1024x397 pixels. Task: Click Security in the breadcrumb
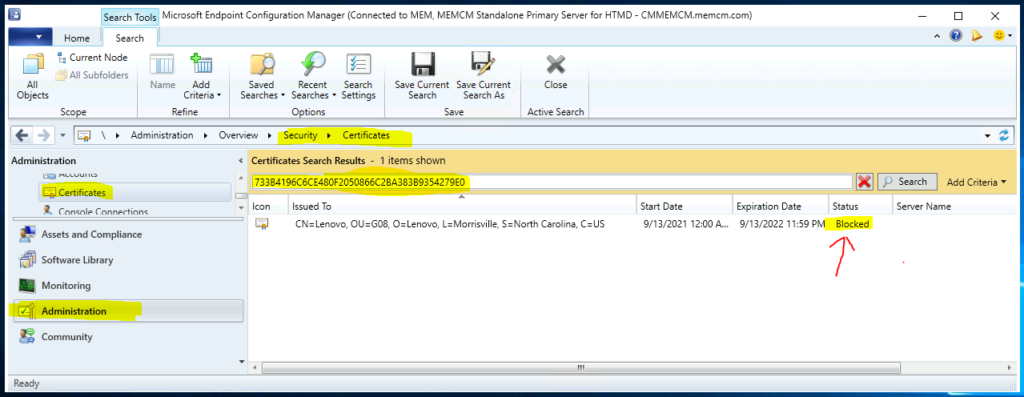click(300, 135)
